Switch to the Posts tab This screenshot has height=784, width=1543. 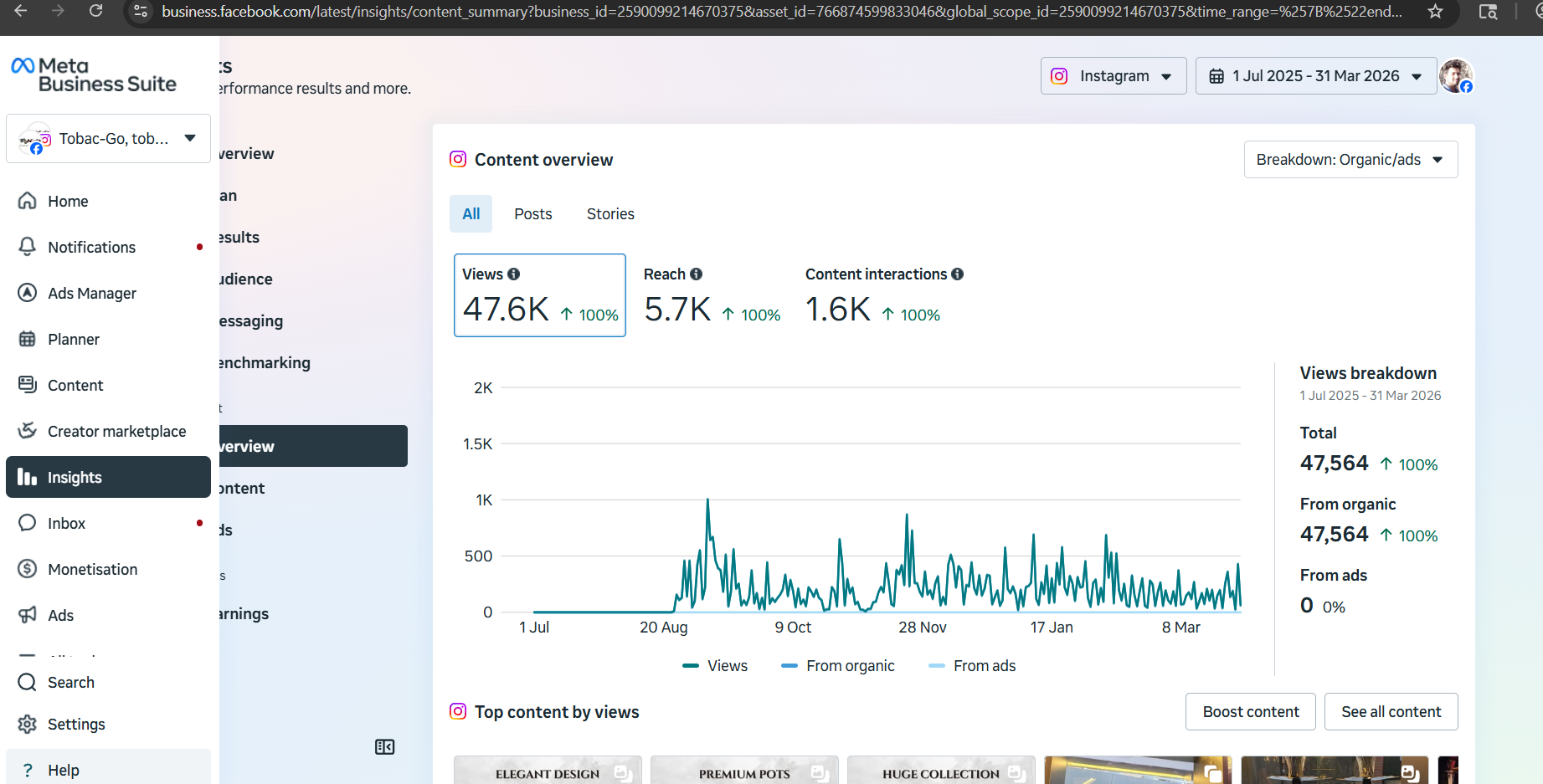(533, 214)
